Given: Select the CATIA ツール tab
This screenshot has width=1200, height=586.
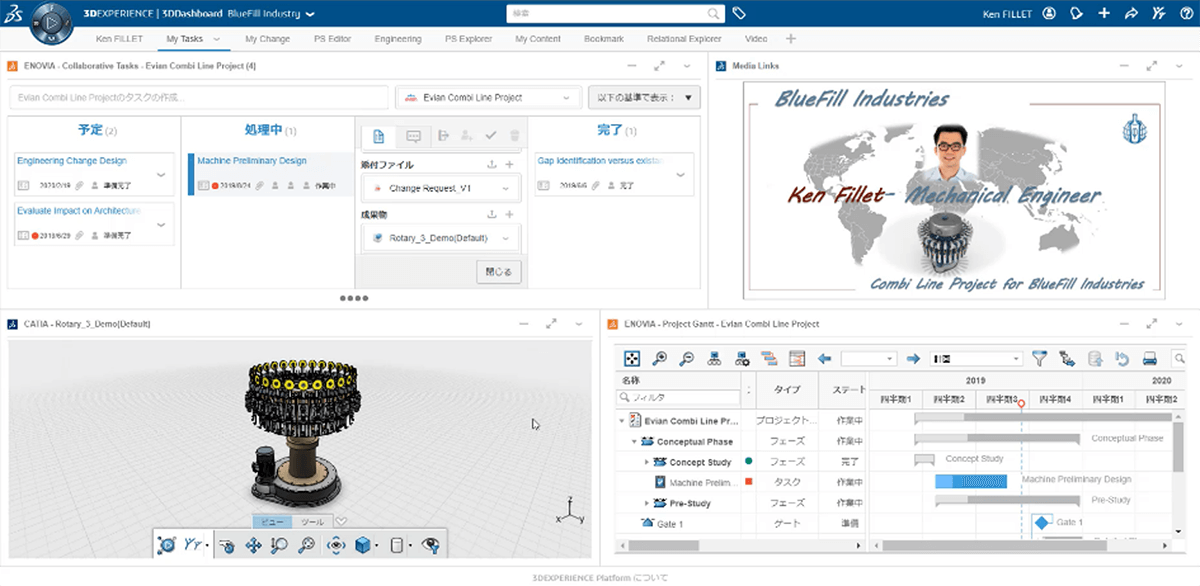Looking at the screenshot, I should click(x=312, y=521).
